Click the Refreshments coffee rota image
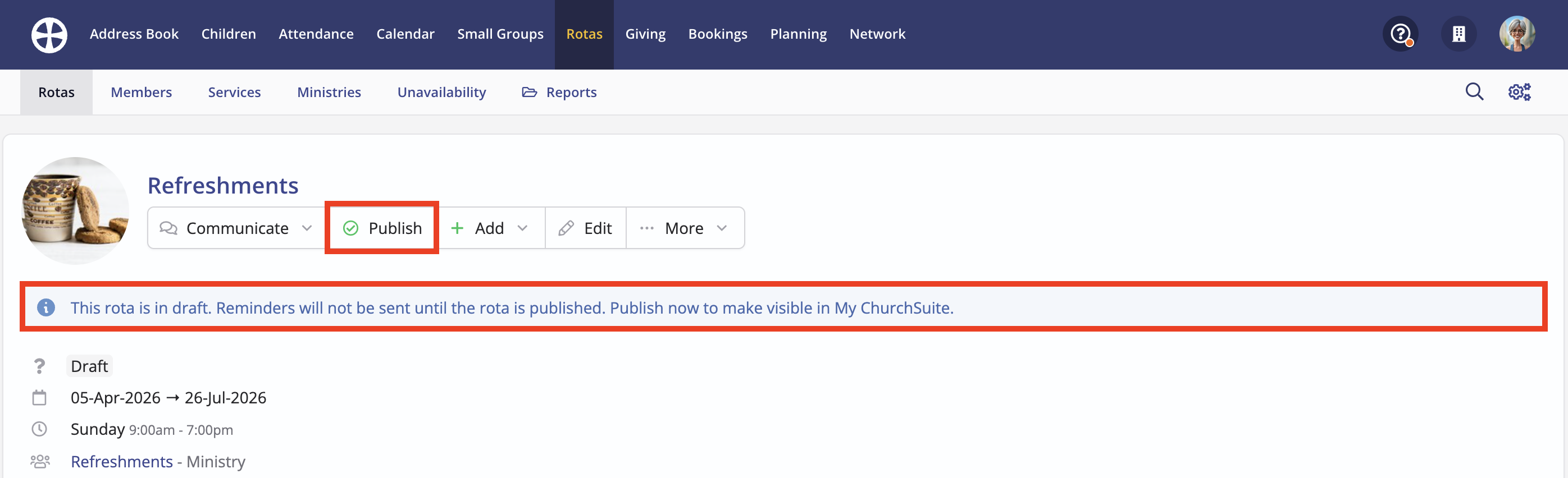The image size is (1568, 478). point(75,210)
